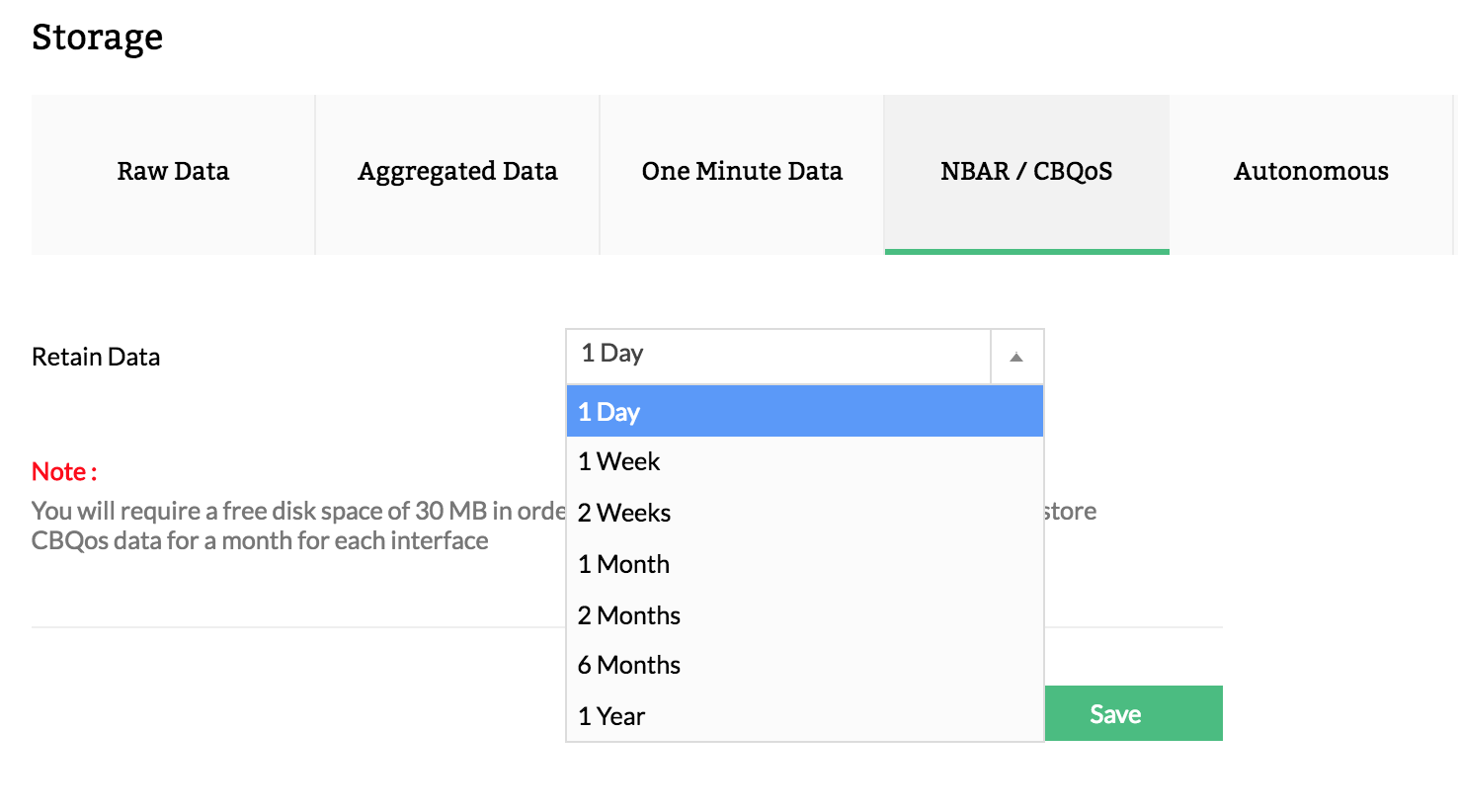Viewport: 1458px width, 812px height.
Task: Collapse dropdown using the small triangle arrow
Action: (1016, 358)
